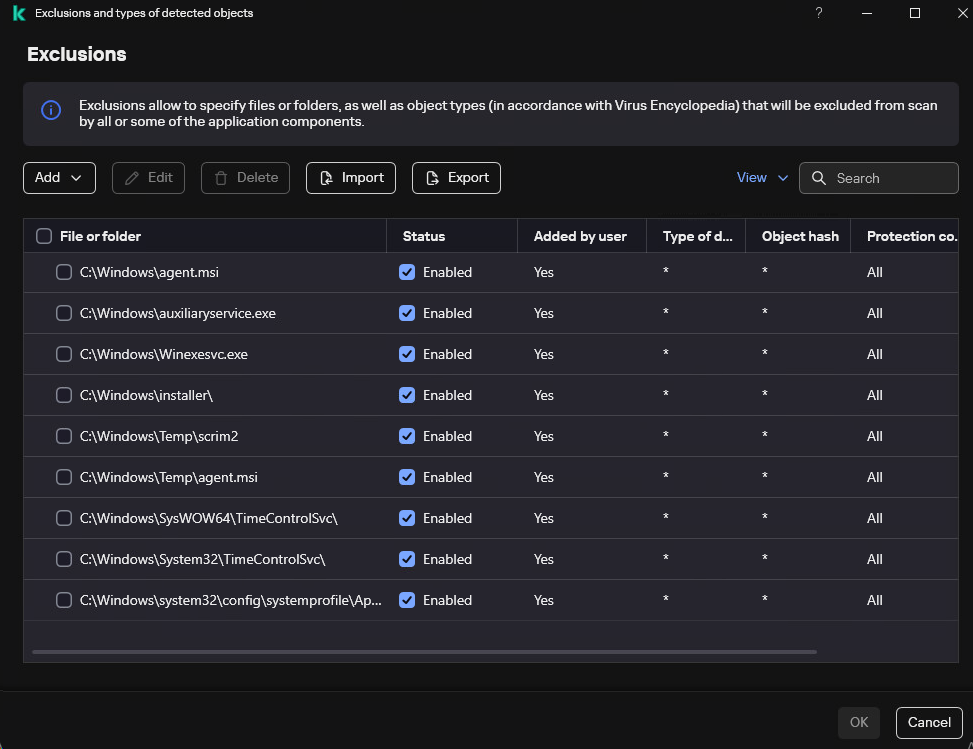Open the Add dropdown menu
The width and height of the screenshot is (973, 749).
59,178
